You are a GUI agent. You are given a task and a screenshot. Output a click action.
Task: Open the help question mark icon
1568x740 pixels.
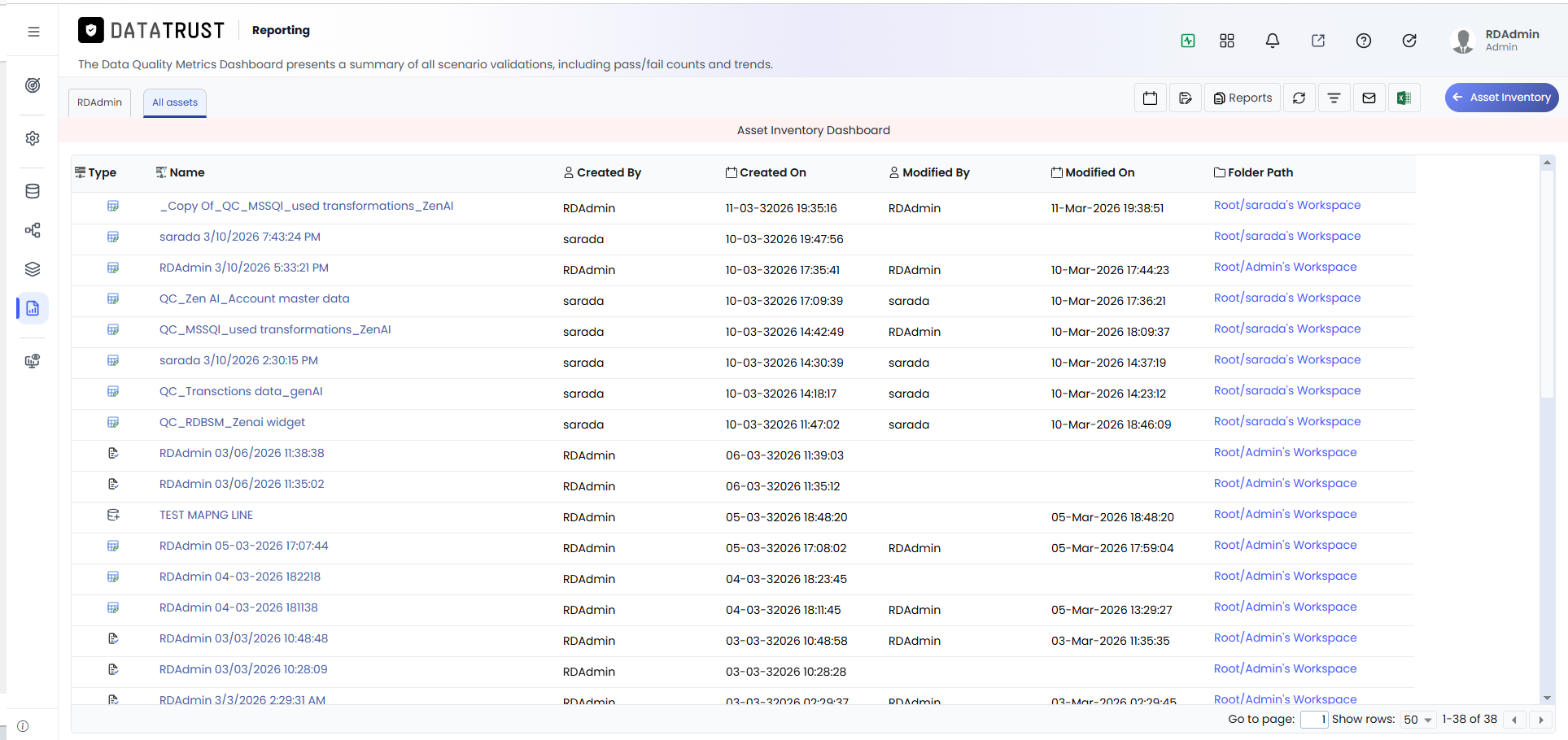tap(1364, 41)
